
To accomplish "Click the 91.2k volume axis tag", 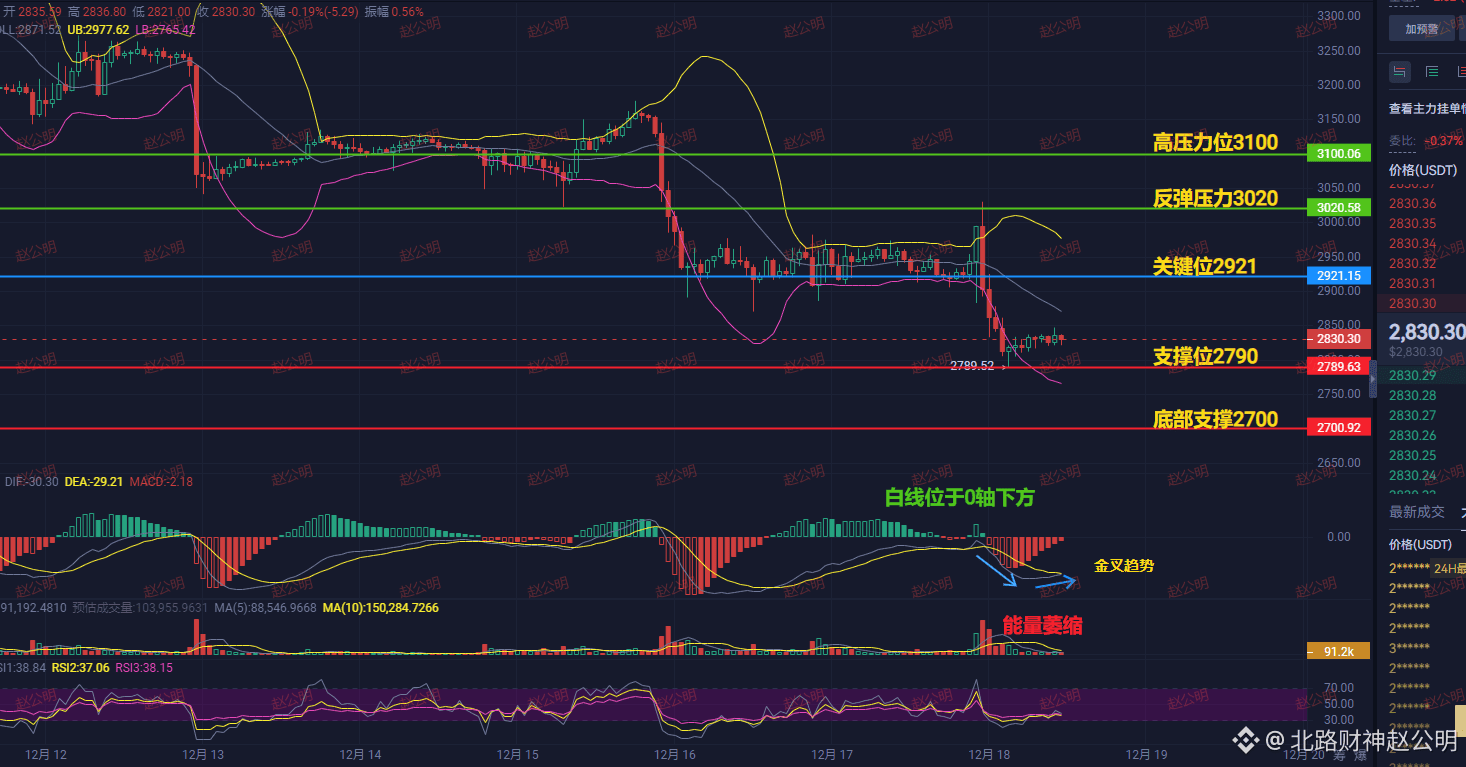I will 1339,651.
